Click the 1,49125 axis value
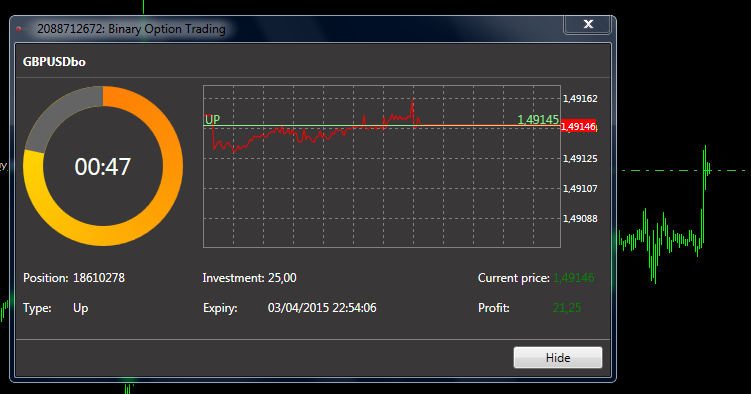751x394 pixels. pyautogui.click(x=580, y=158)
